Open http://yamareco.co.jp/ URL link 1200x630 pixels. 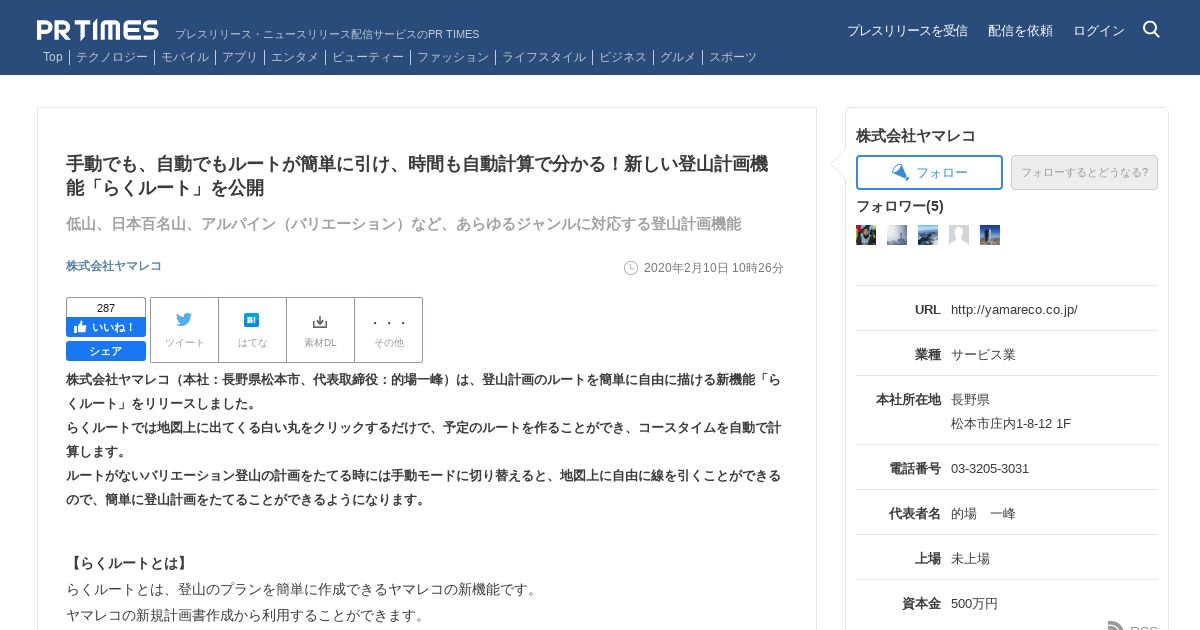click(x=1014, y=310)
